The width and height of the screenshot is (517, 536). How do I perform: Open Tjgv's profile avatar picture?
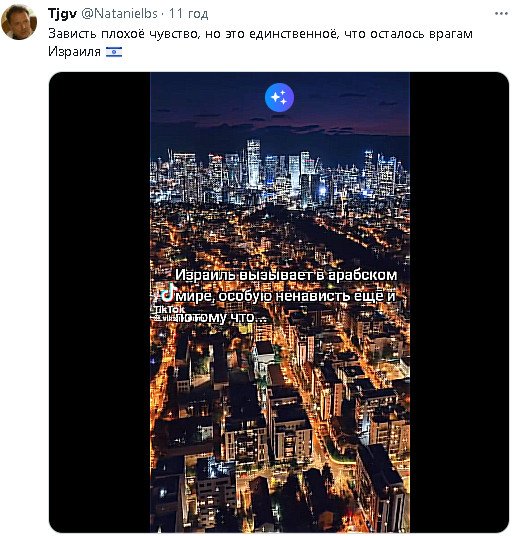click(19, 22)
